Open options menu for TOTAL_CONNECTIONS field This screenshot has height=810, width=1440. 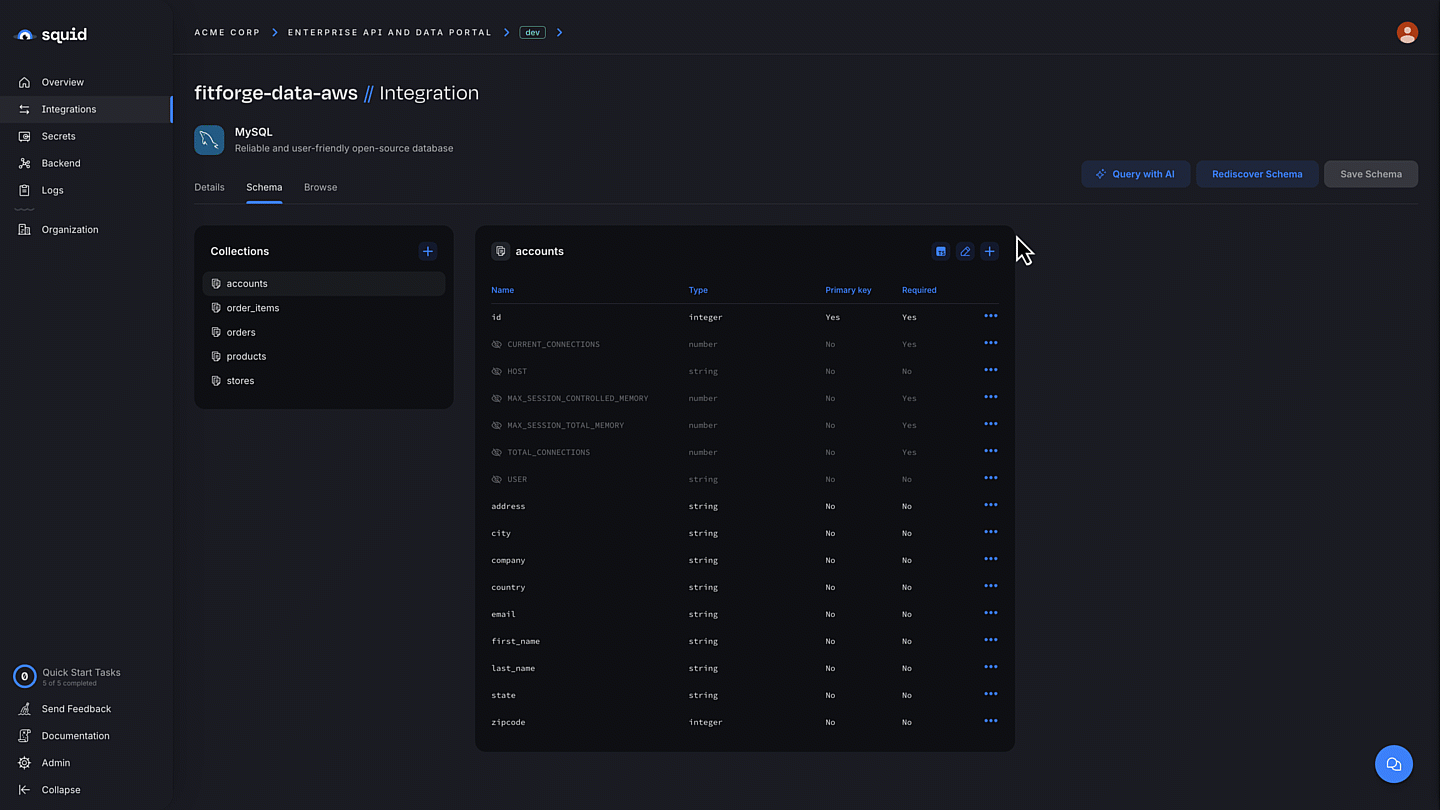tap(991, 451)
